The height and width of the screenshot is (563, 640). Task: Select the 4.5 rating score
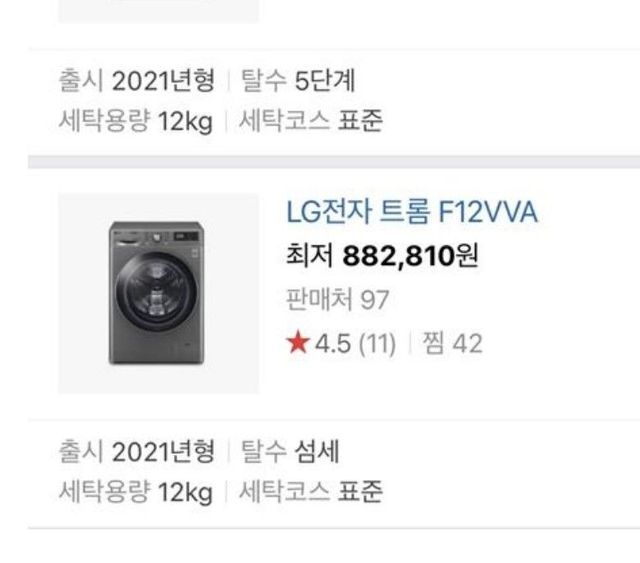click(333, 343)
